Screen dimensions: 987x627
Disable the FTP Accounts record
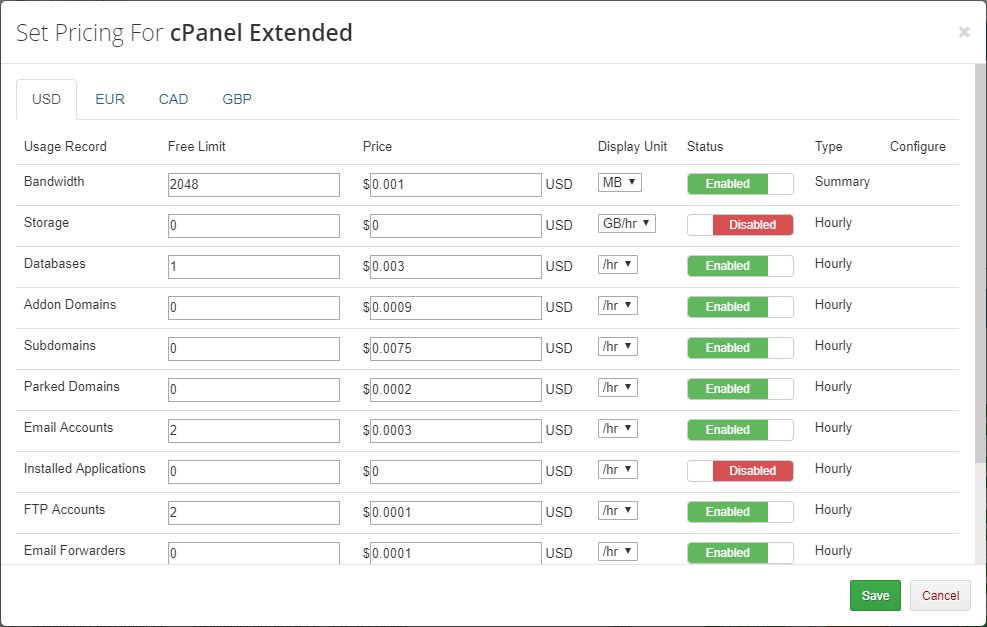740,511
